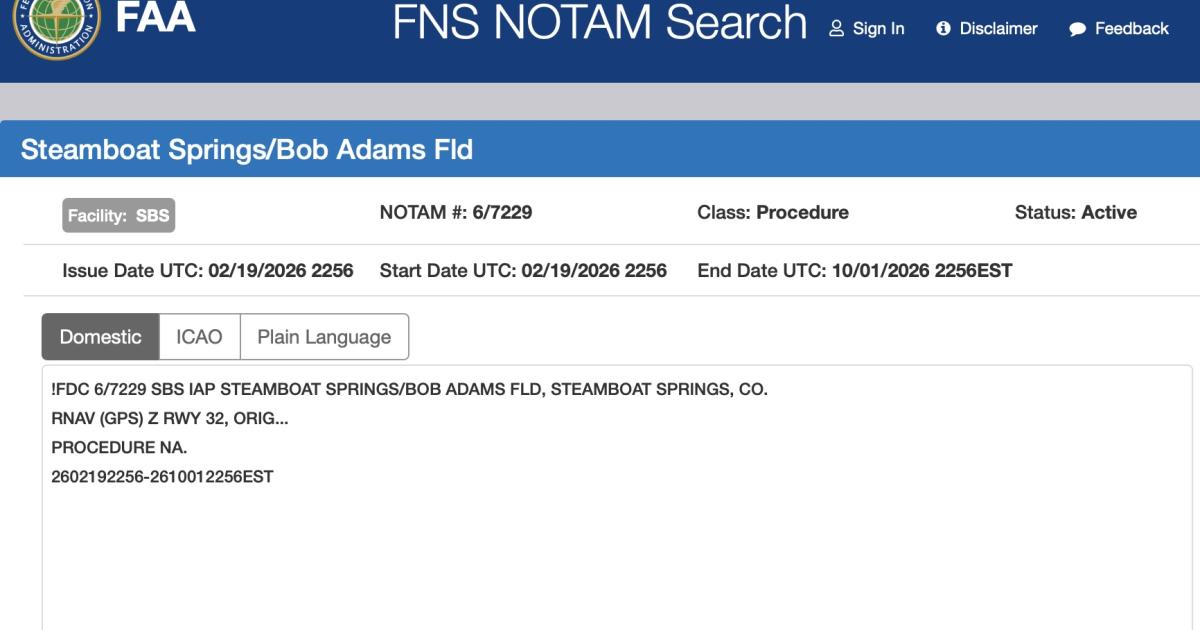
Task: Click the FAA text logo in the header
Action: 154,17
